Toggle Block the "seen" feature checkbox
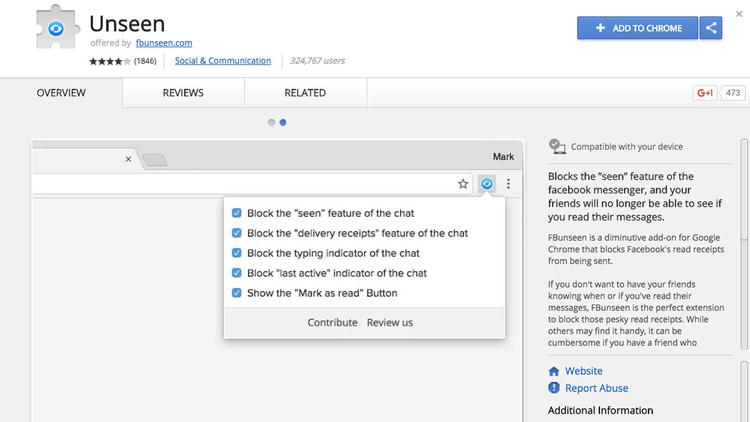The width and height of the screenshot is (750, 422). point(236,213)
